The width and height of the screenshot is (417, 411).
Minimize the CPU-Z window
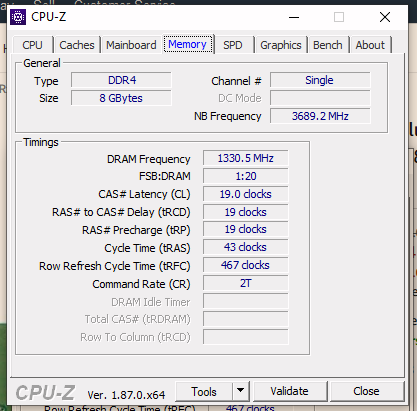(294, 17)
